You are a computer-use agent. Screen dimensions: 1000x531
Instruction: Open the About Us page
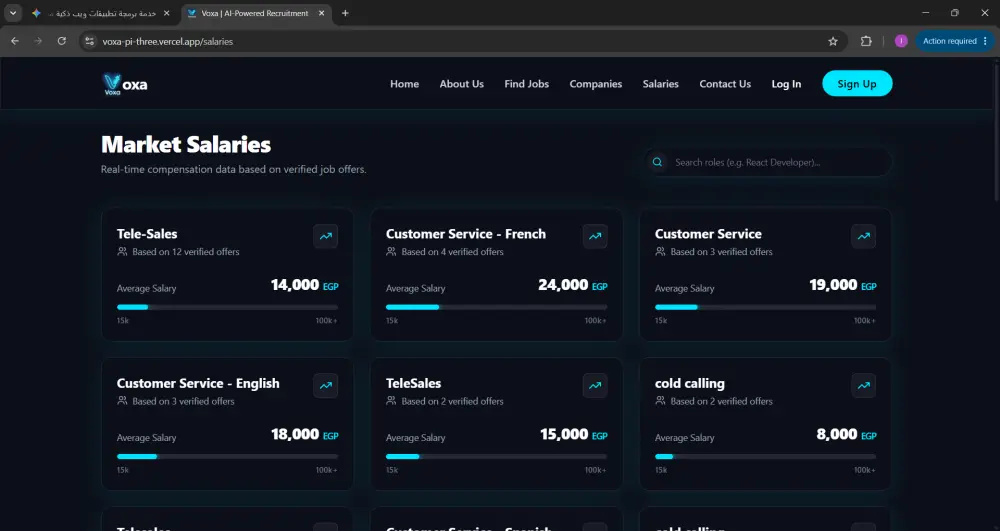[462, 84]
